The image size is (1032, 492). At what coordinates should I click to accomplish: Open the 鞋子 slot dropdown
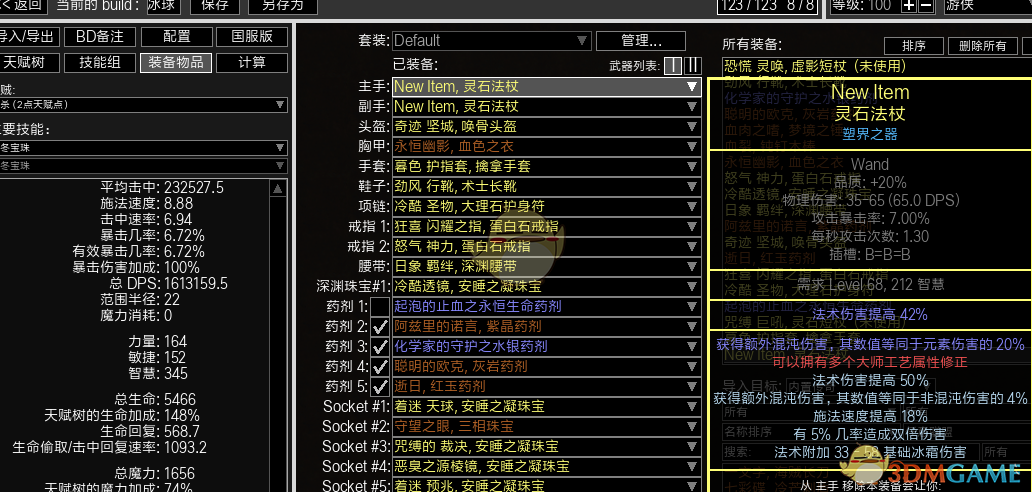tap(547, 187)
